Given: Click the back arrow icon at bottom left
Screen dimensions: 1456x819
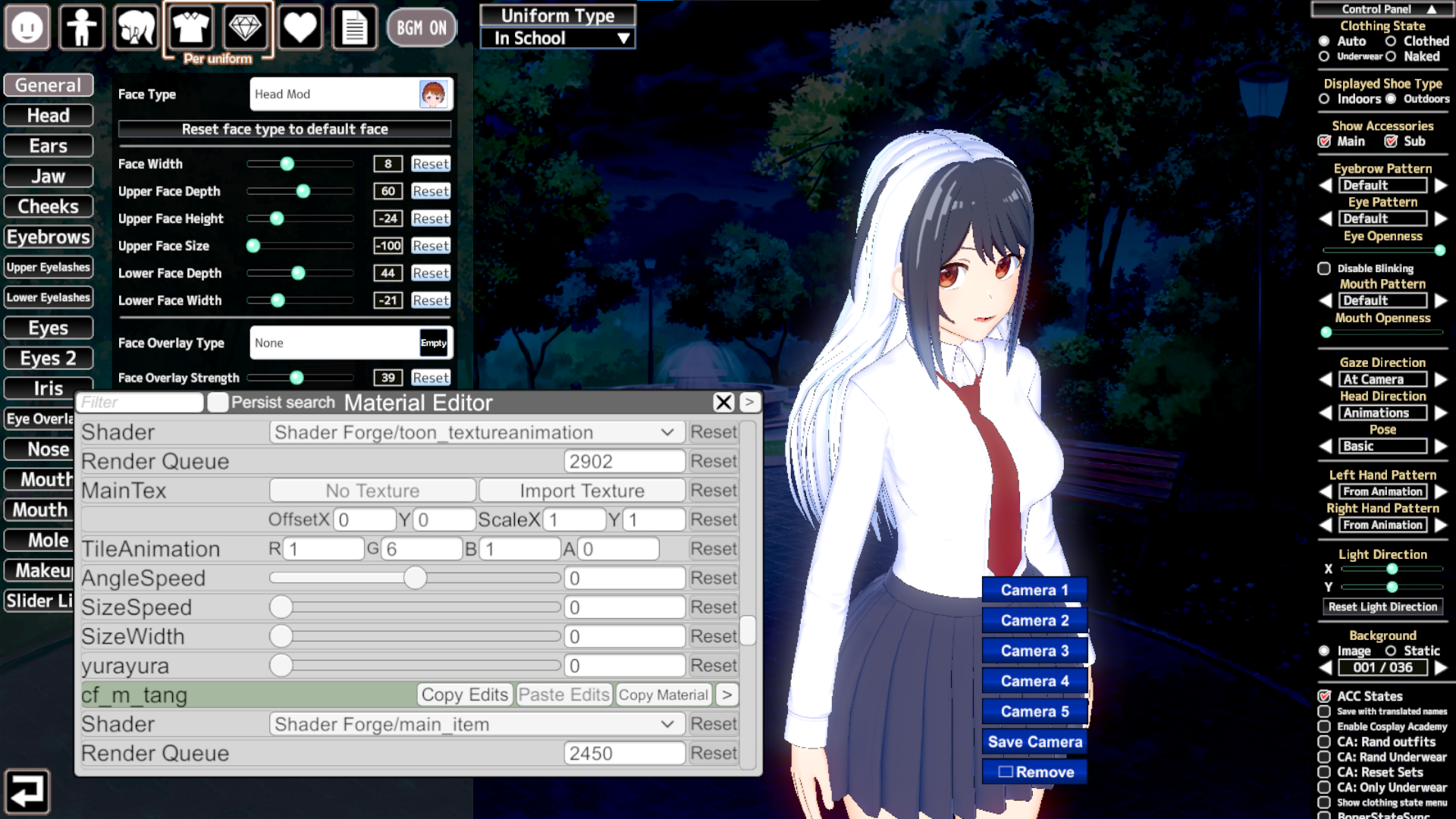Looking at the screenshot, I should 27,792.
